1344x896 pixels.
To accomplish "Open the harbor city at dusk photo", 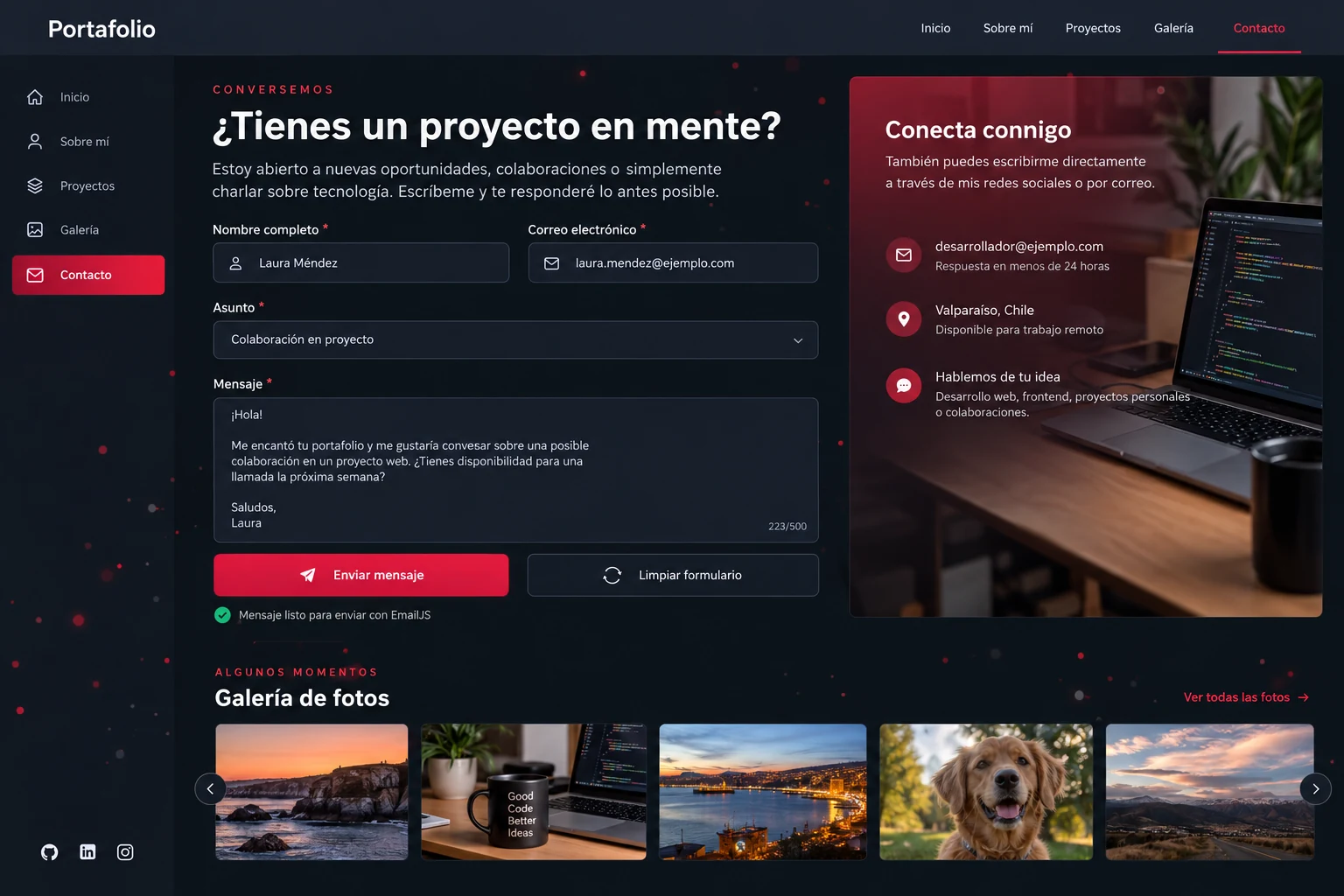I will 763,792.
